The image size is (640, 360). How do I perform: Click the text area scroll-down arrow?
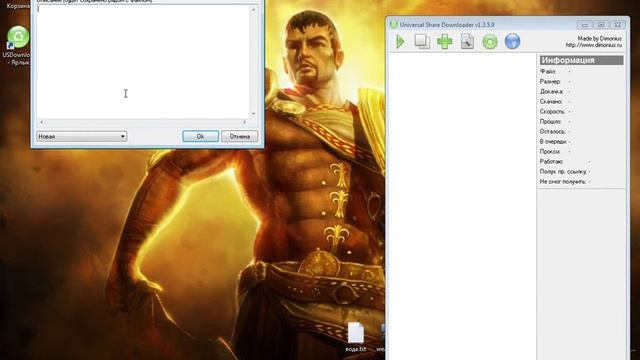coord(253,114)
